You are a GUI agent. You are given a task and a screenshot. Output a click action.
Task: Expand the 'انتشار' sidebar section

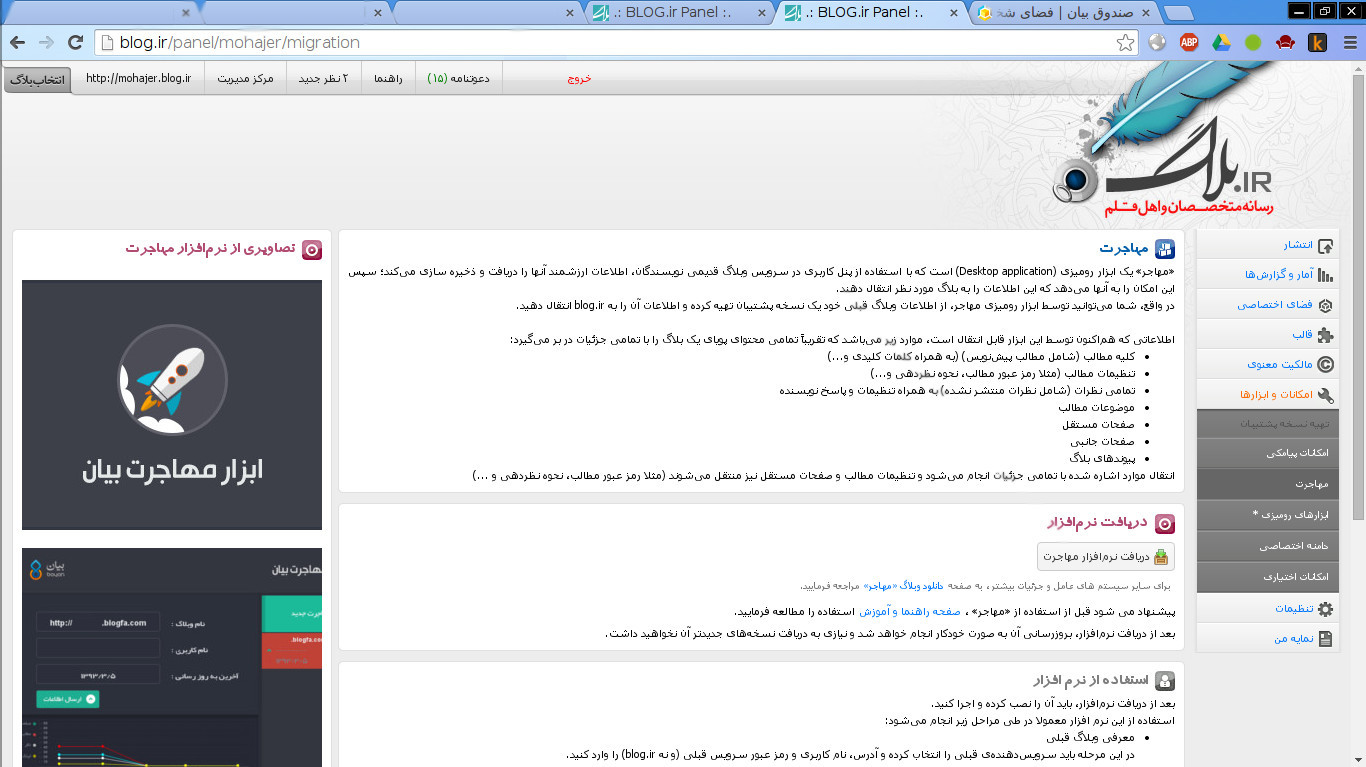[x=1268, y=245]
